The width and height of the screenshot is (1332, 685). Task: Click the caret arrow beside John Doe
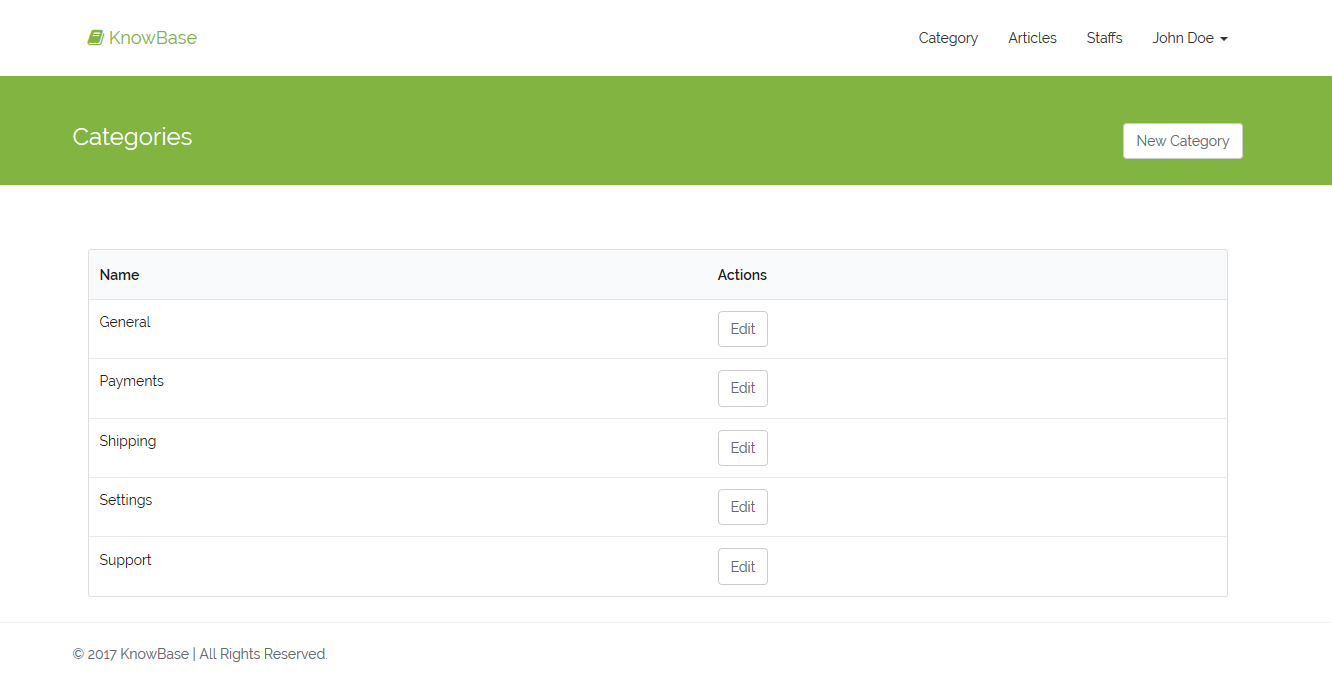[1224, 39]
